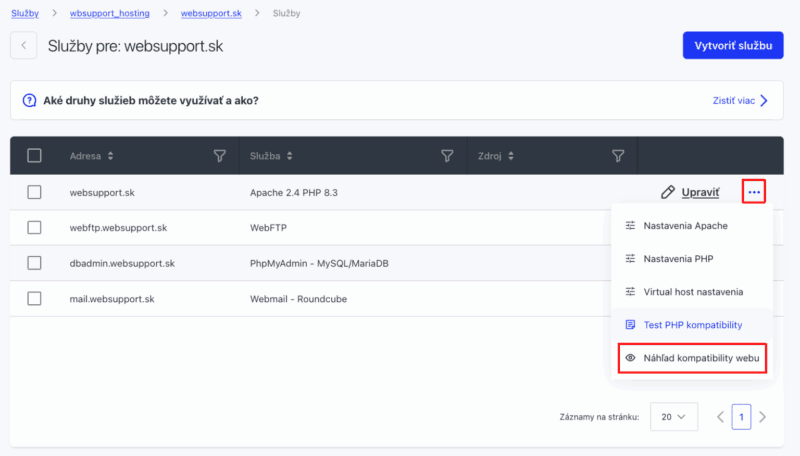Expand Zistiť viac info panel

pyautogui.click(x=739, y=100)
